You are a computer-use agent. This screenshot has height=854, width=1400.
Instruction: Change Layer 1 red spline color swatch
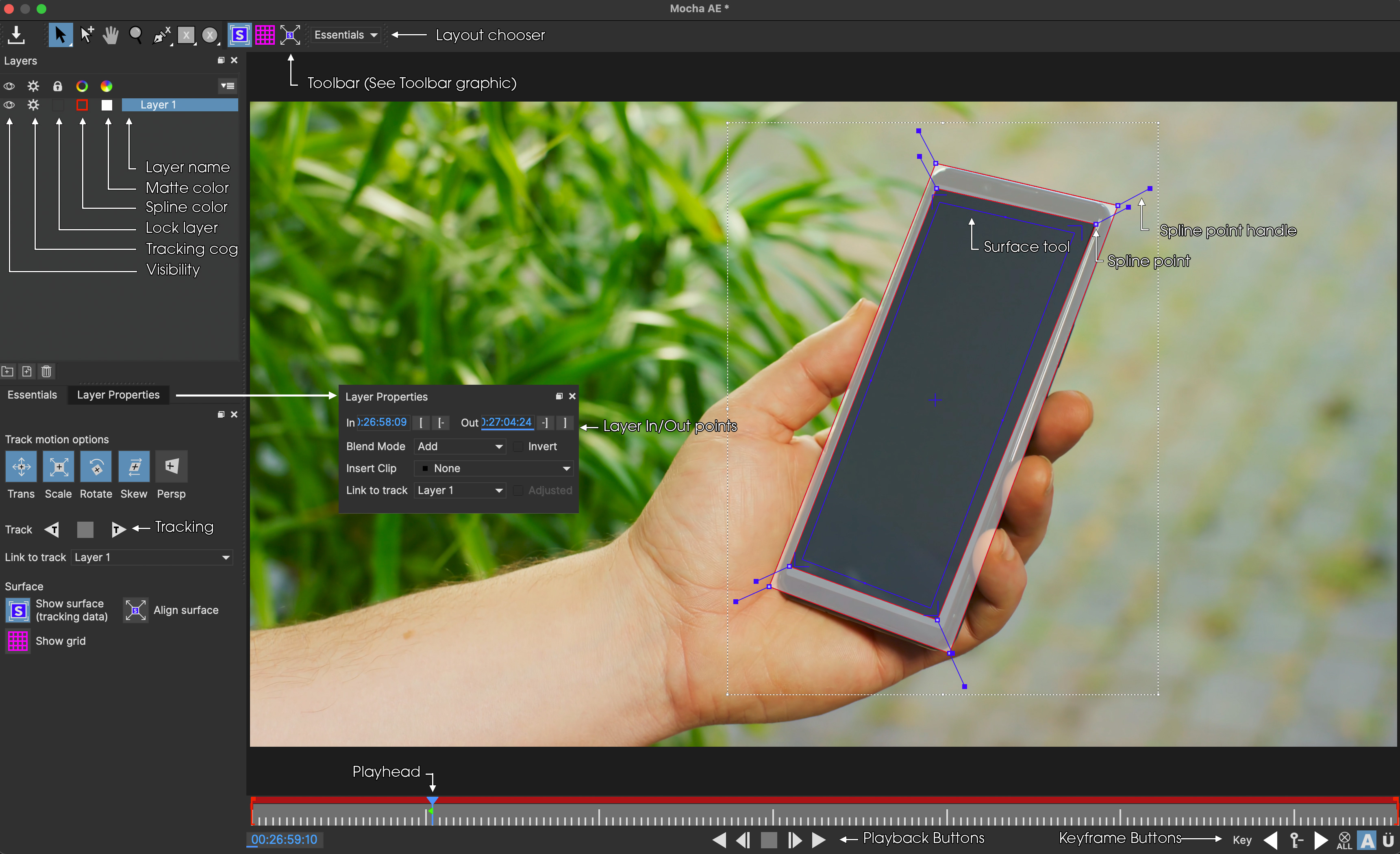pos(82,105)
